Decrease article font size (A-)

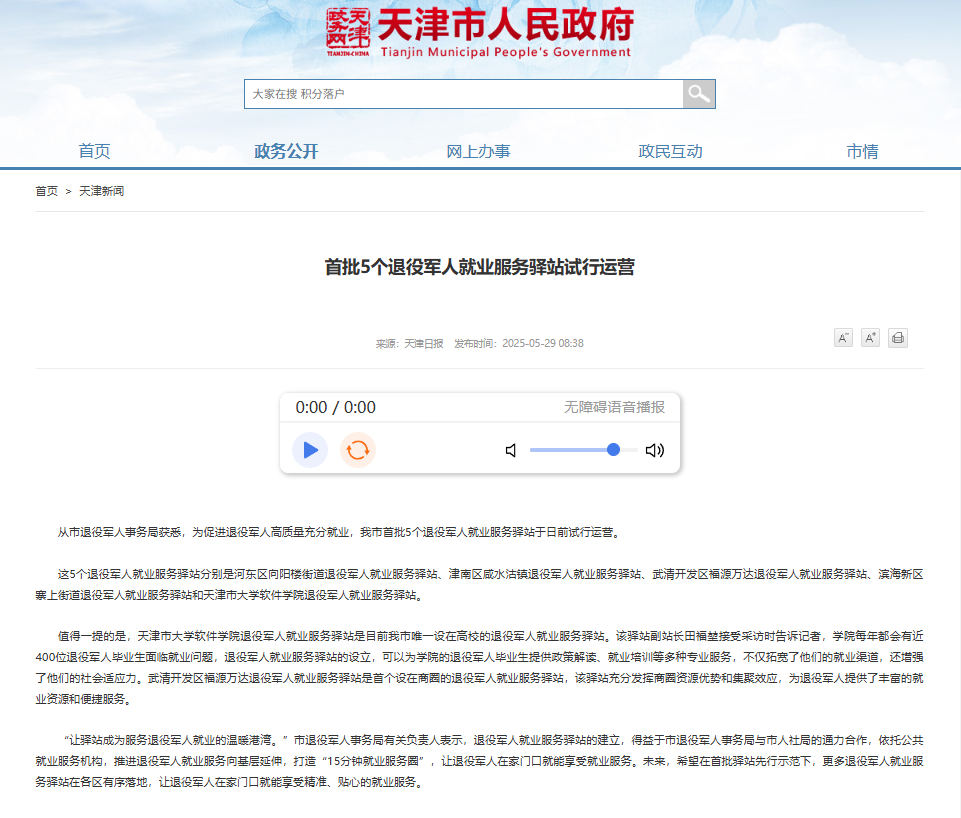pyautogui.click(x=843, y=338)
